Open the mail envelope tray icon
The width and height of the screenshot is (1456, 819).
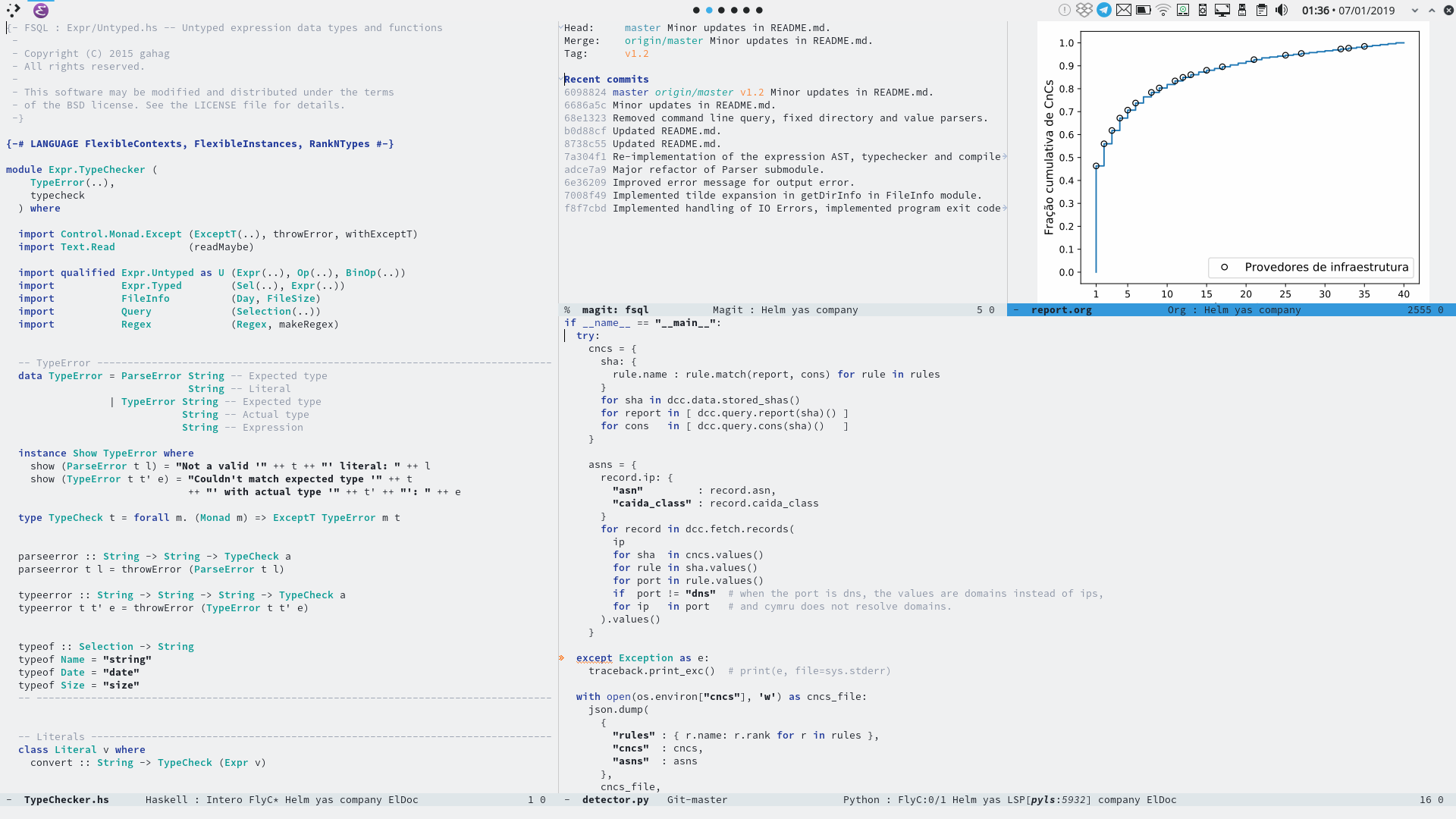pyautogui.click(x=1124, y=10)
